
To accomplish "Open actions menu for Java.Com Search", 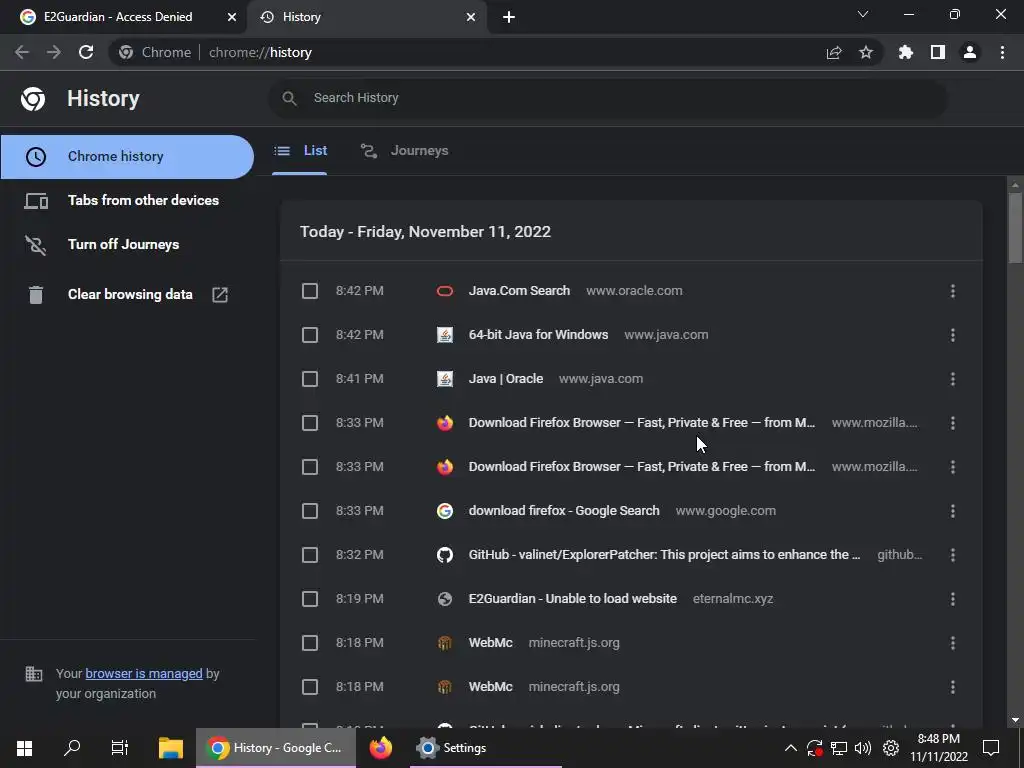I will pyautogui.click(x=953, y=291).
